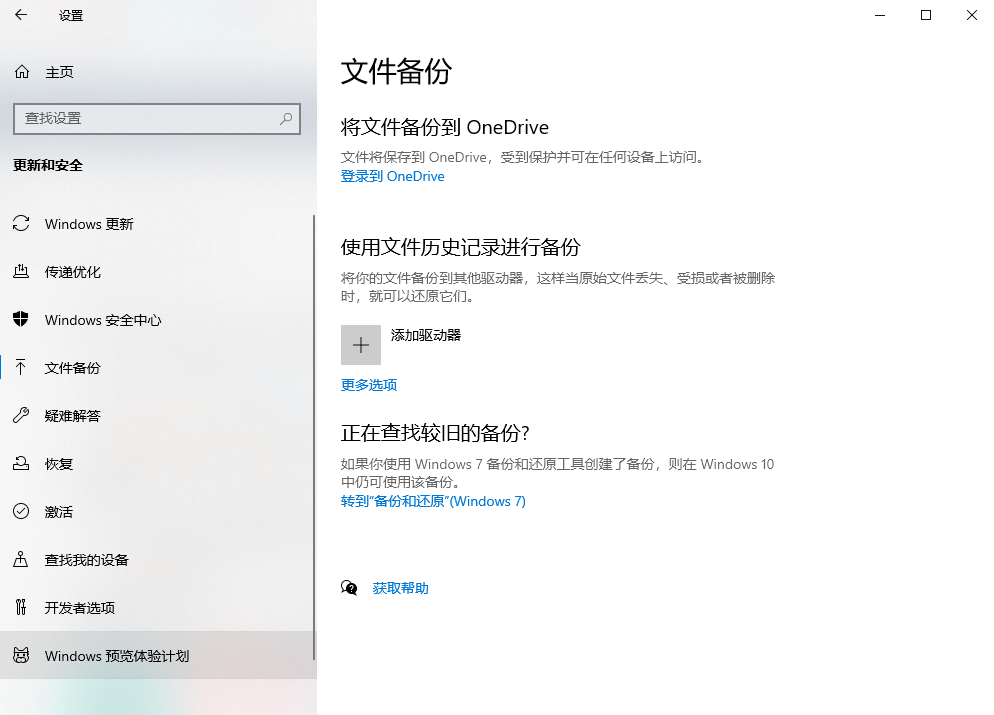This screenshot has height=715, width=994.
Task: Select the 查找我的设备 icon
Action: tap(21, 559)
